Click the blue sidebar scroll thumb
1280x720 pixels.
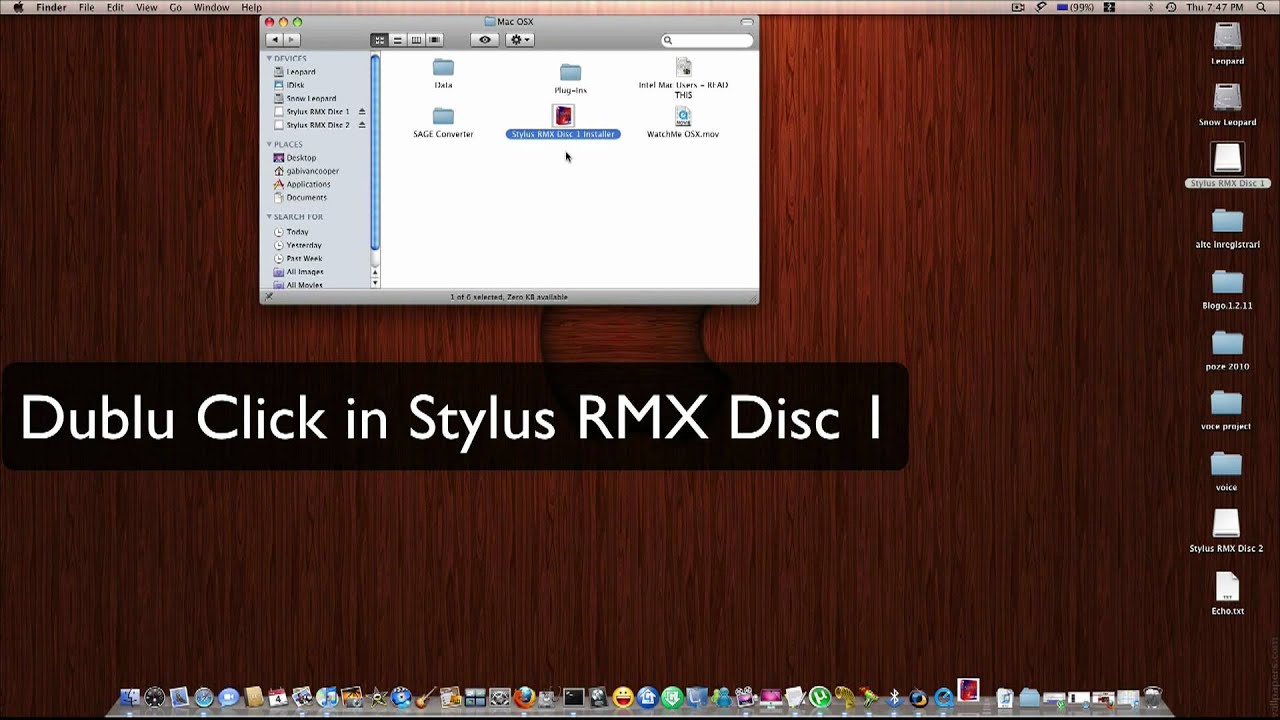click(375, 151)
